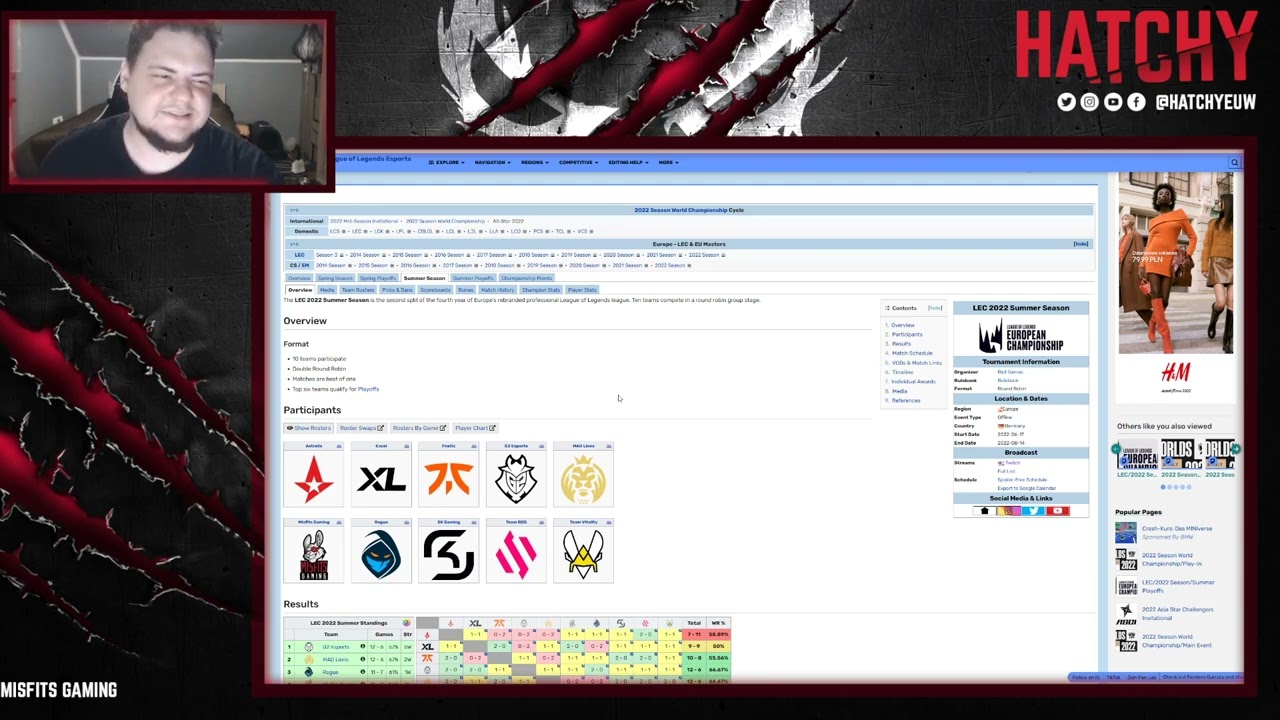1280x720 pixels.
Task: Open the Runes tab
Action: pos(466,290)
